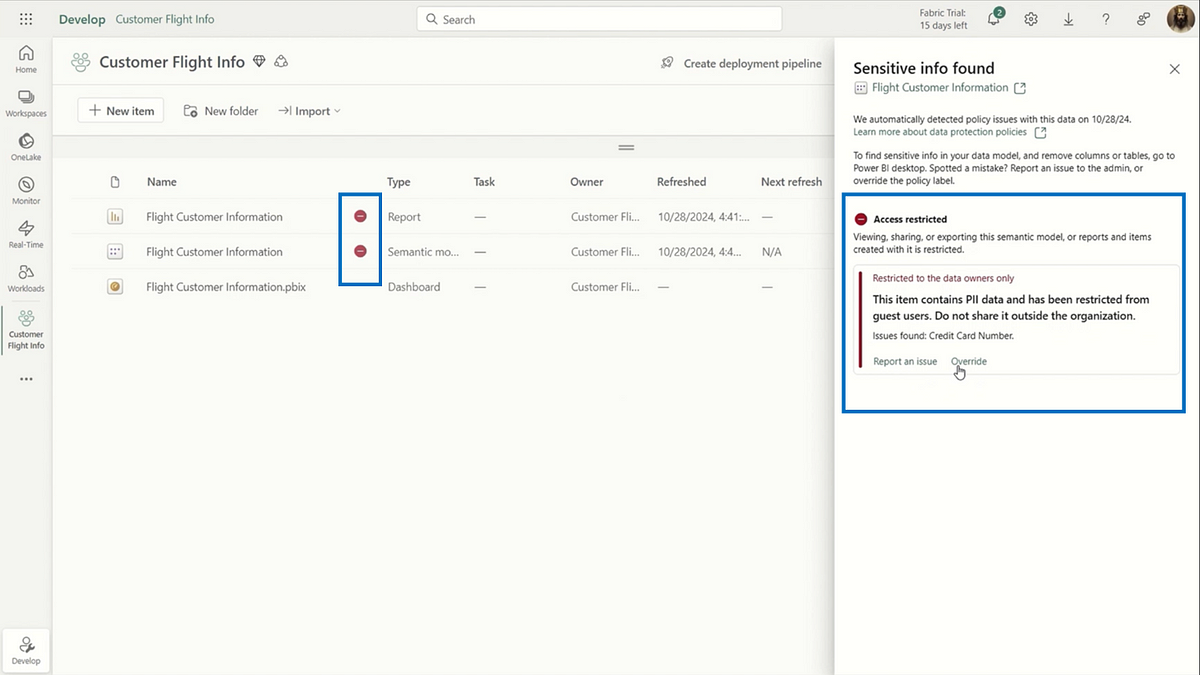Click the download icon in header
1200x675 pixels.
tap(1068, 19)
